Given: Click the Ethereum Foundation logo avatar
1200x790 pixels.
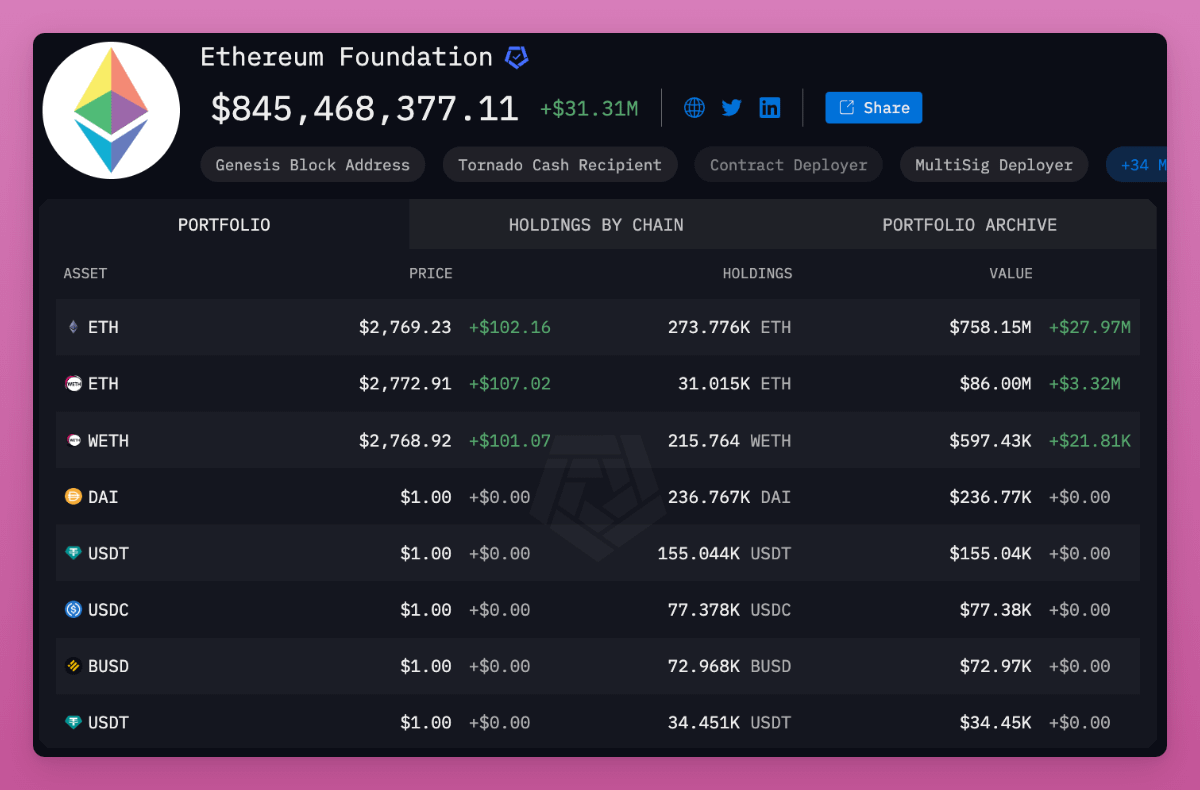Looking at the screenshot, I should [x=111, y=111].
